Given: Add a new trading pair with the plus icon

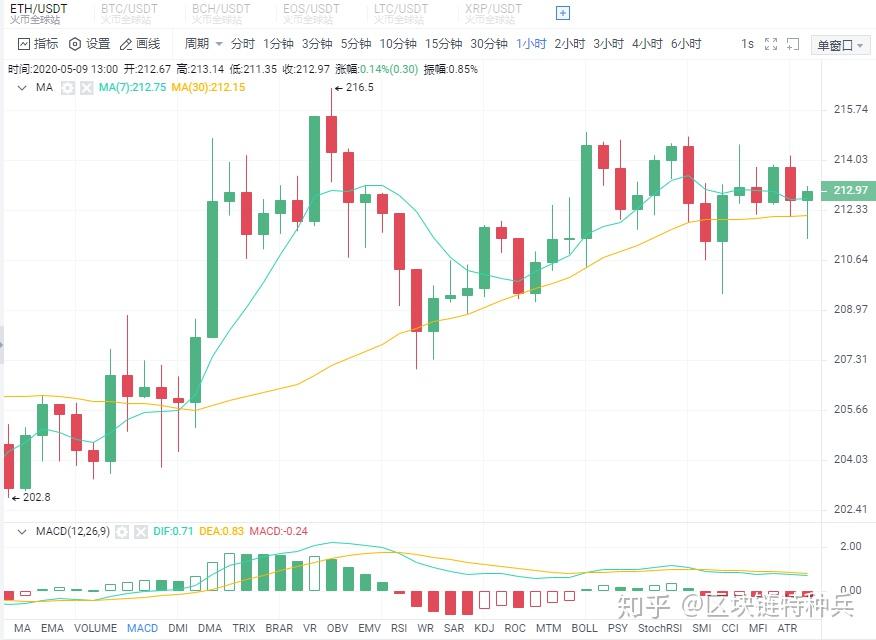Looking at the screenshot, I should click(561, 13).
